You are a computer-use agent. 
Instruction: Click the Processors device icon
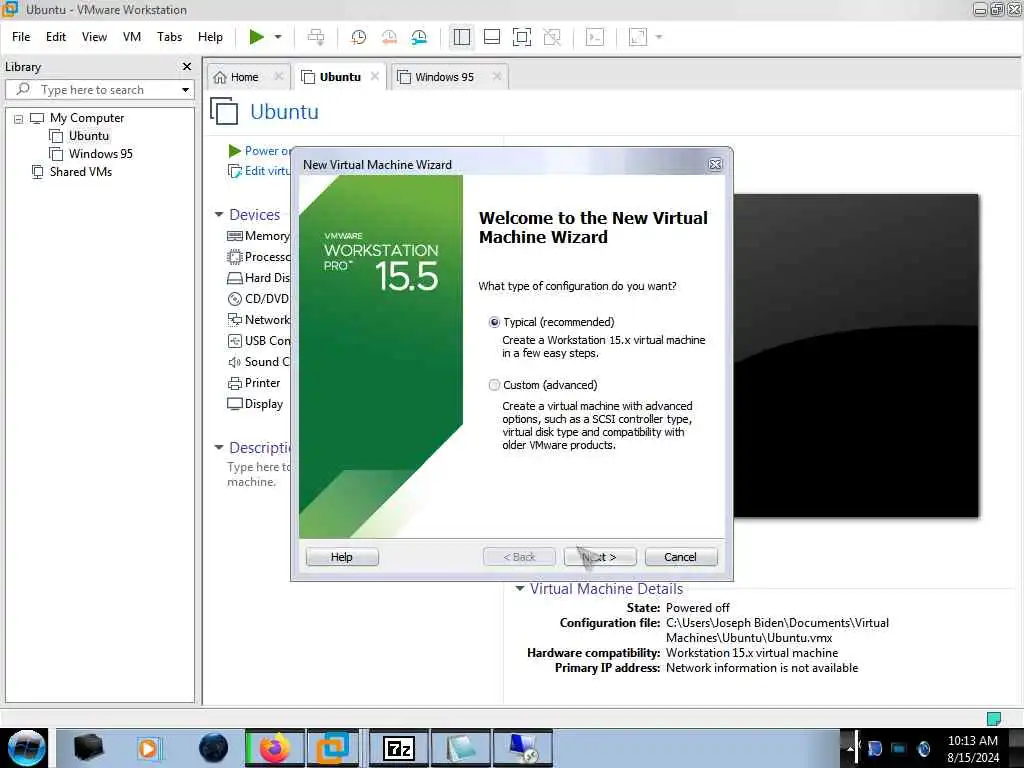(234, 257)
